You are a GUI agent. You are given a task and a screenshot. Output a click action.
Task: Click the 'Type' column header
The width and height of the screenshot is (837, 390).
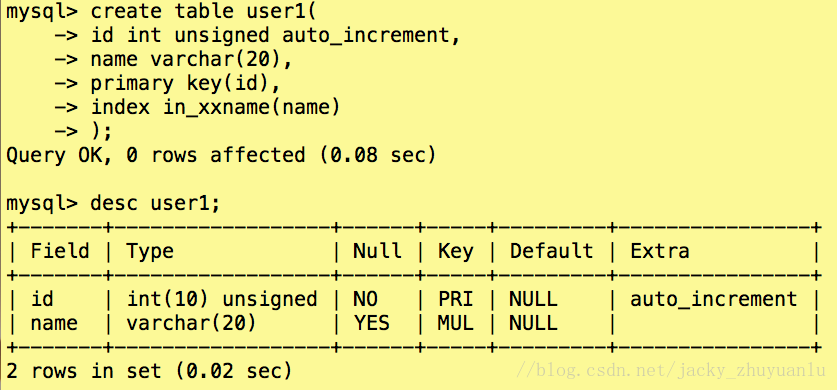(x=150, y=251)
